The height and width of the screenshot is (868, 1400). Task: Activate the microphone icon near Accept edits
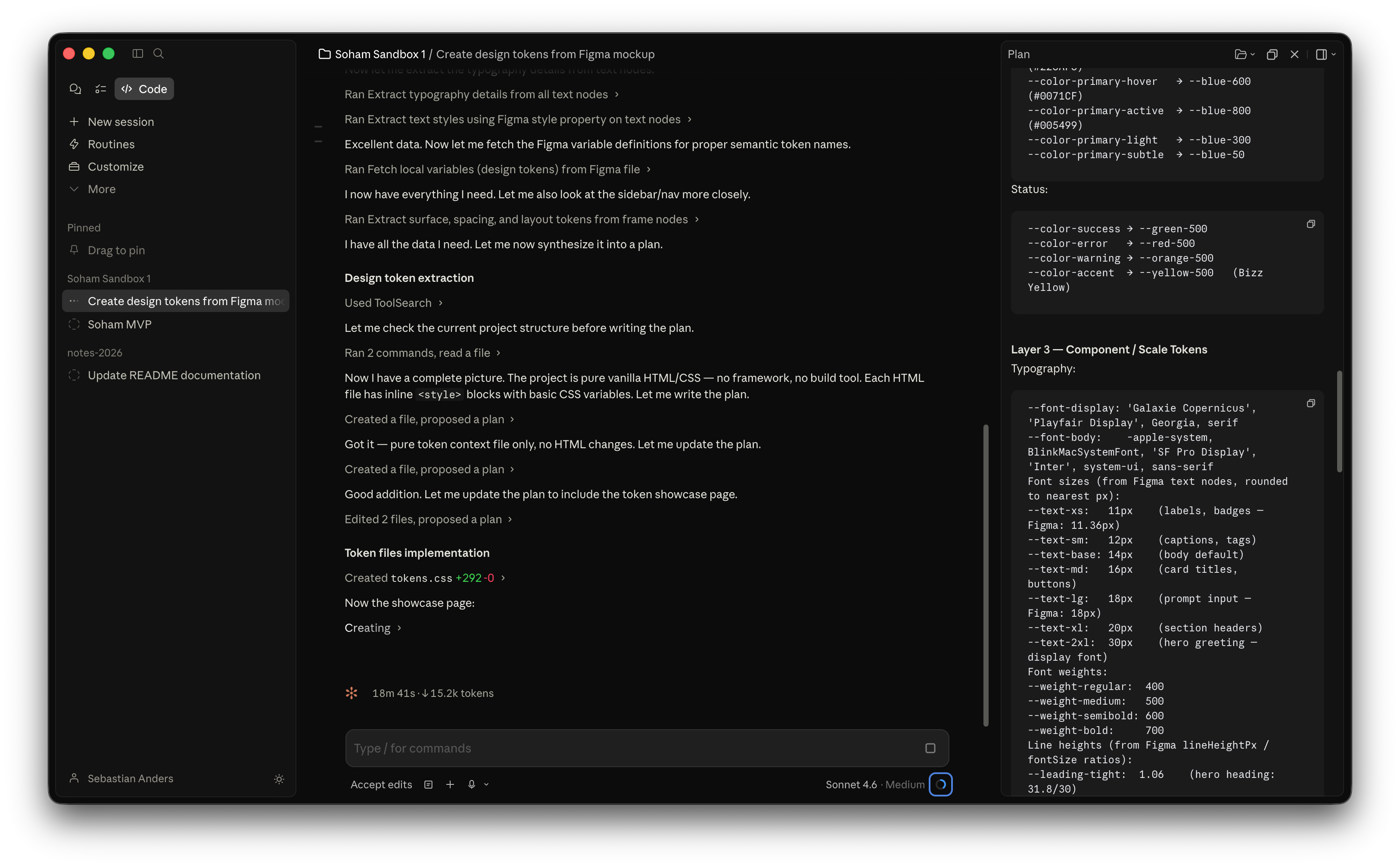tap(471, 784)
